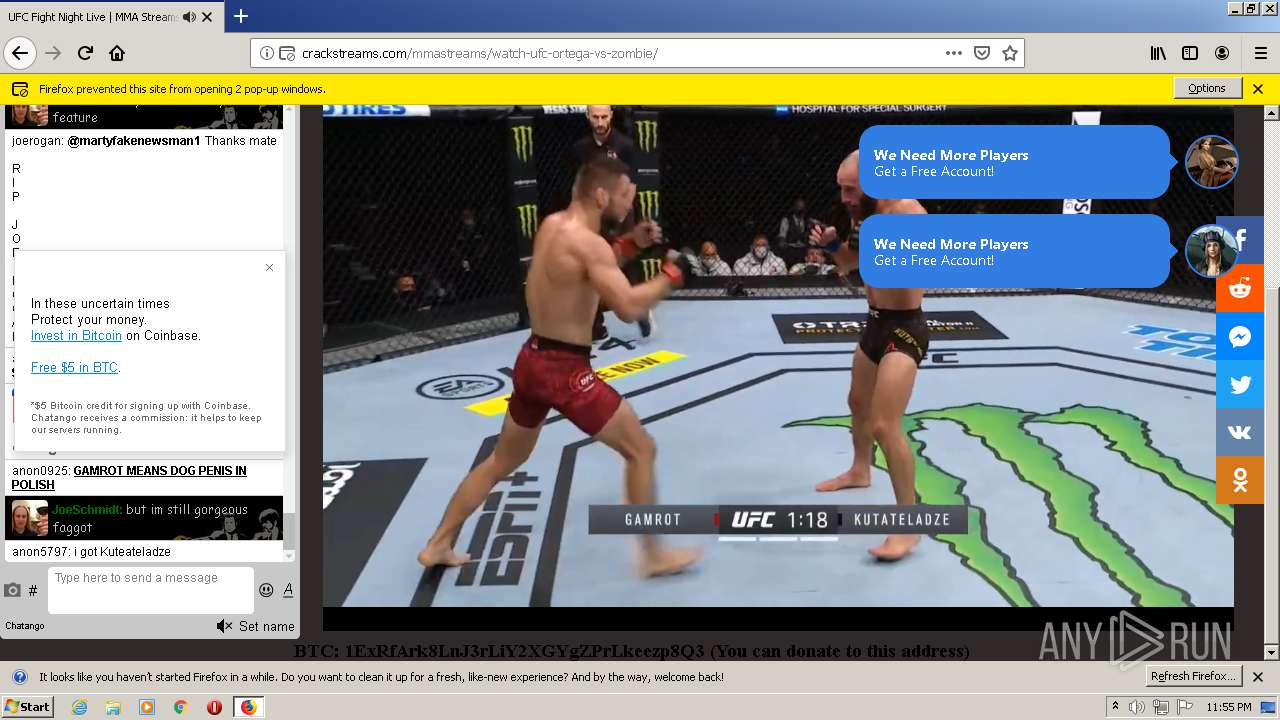Switch to Firefox taskbar button
Image resolution: width=1280 pixels, height=720 pixels.
coord(248,707)
